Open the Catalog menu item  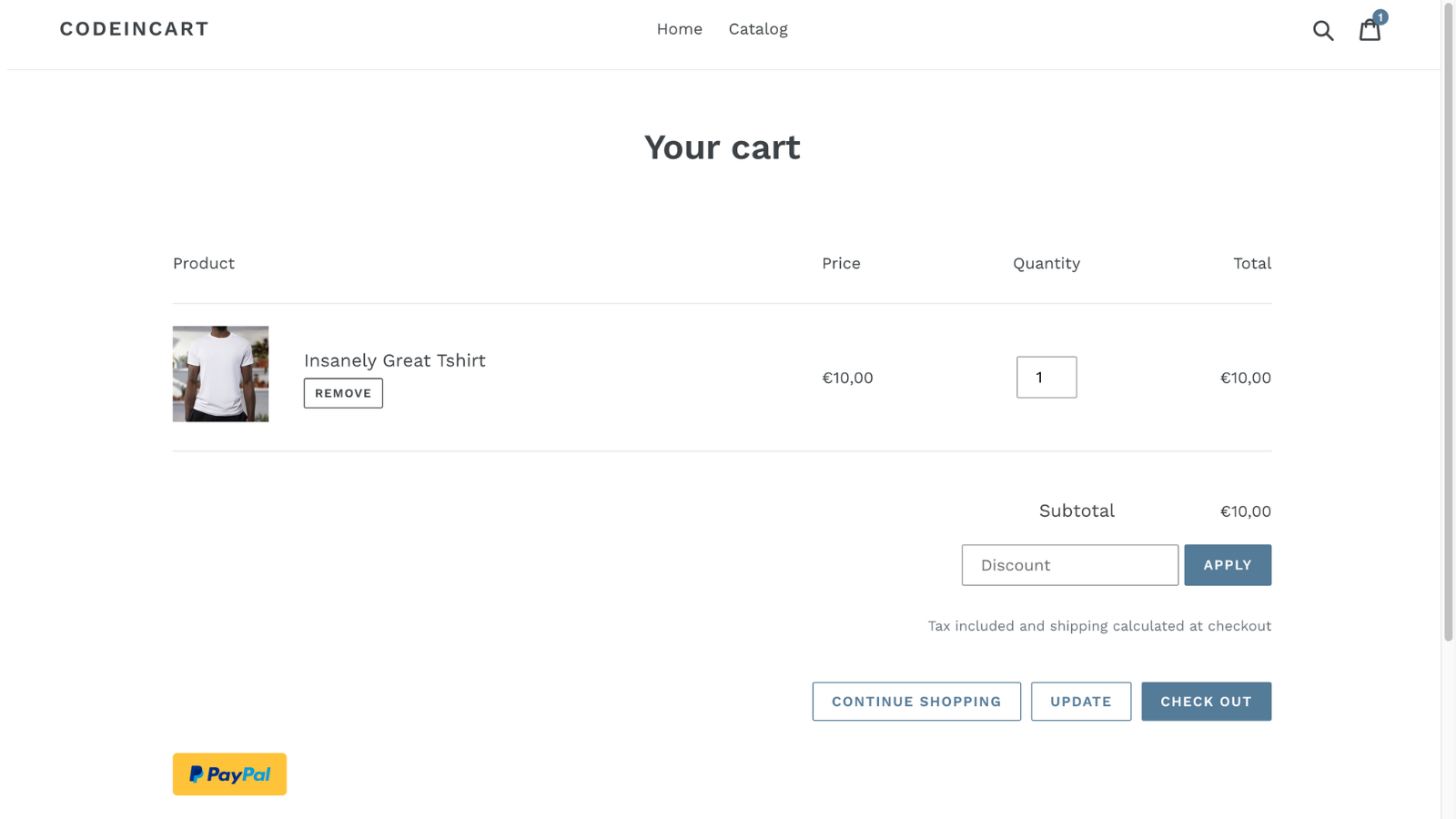click(x=757, y=28)
